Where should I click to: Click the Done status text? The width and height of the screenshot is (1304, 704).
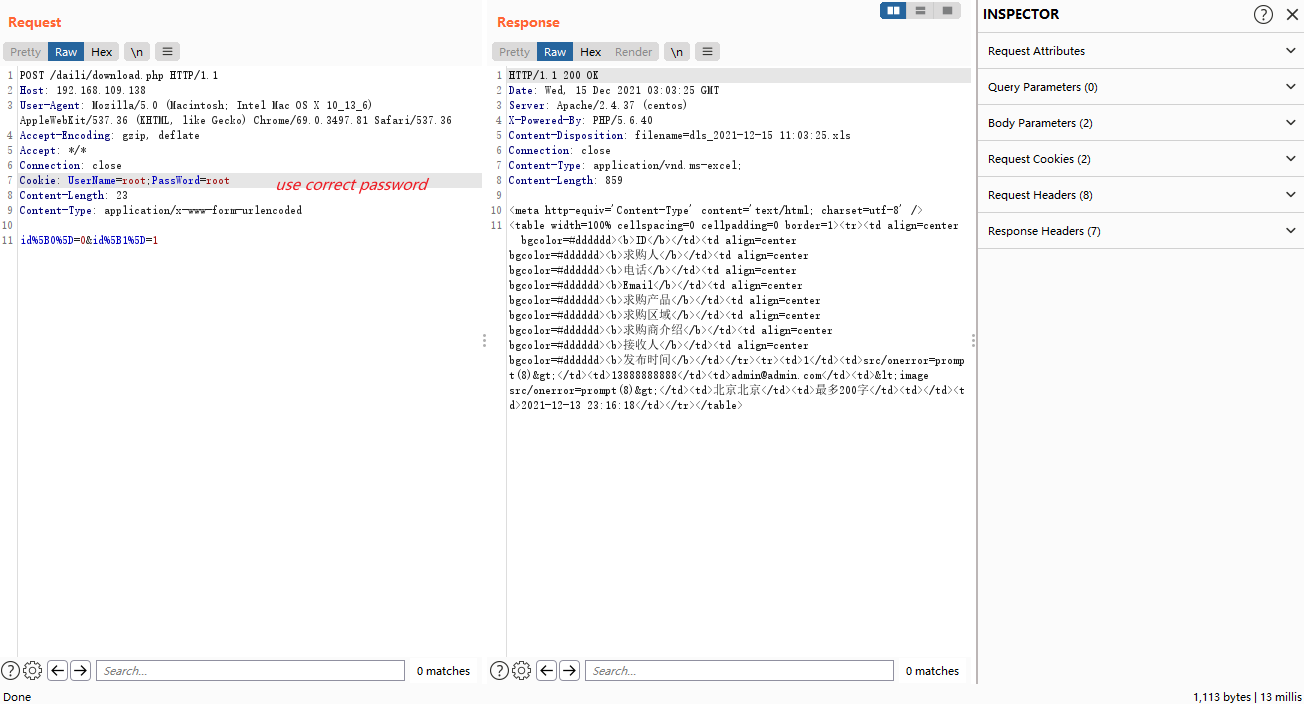[x=17, y=696]
